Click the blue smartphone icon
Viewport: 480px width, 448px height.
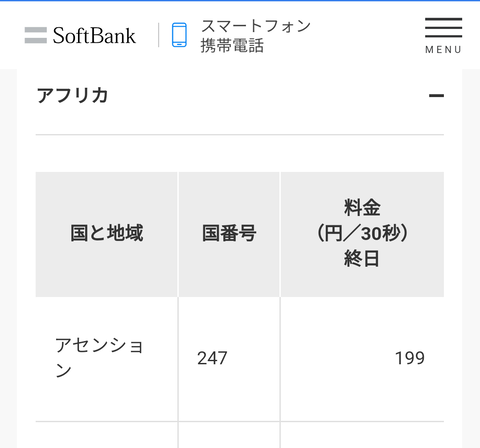tap(179, 35)
